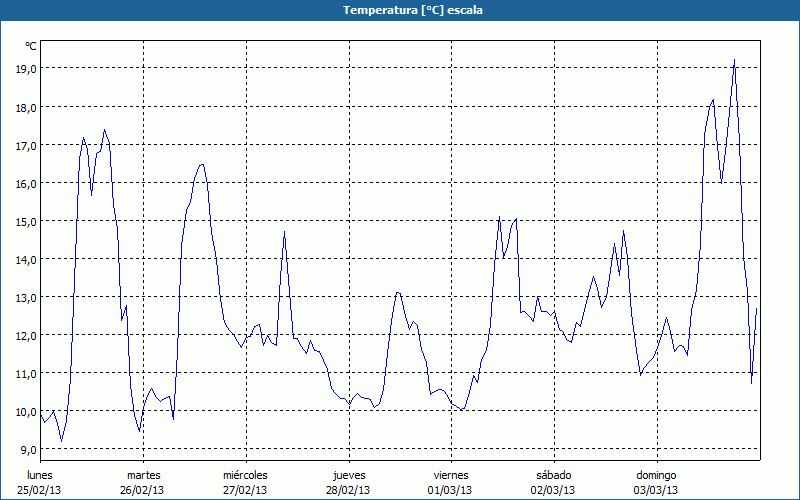800x500 pixels.
Task: Select the domingo day label
Action: tap(655, 475)
